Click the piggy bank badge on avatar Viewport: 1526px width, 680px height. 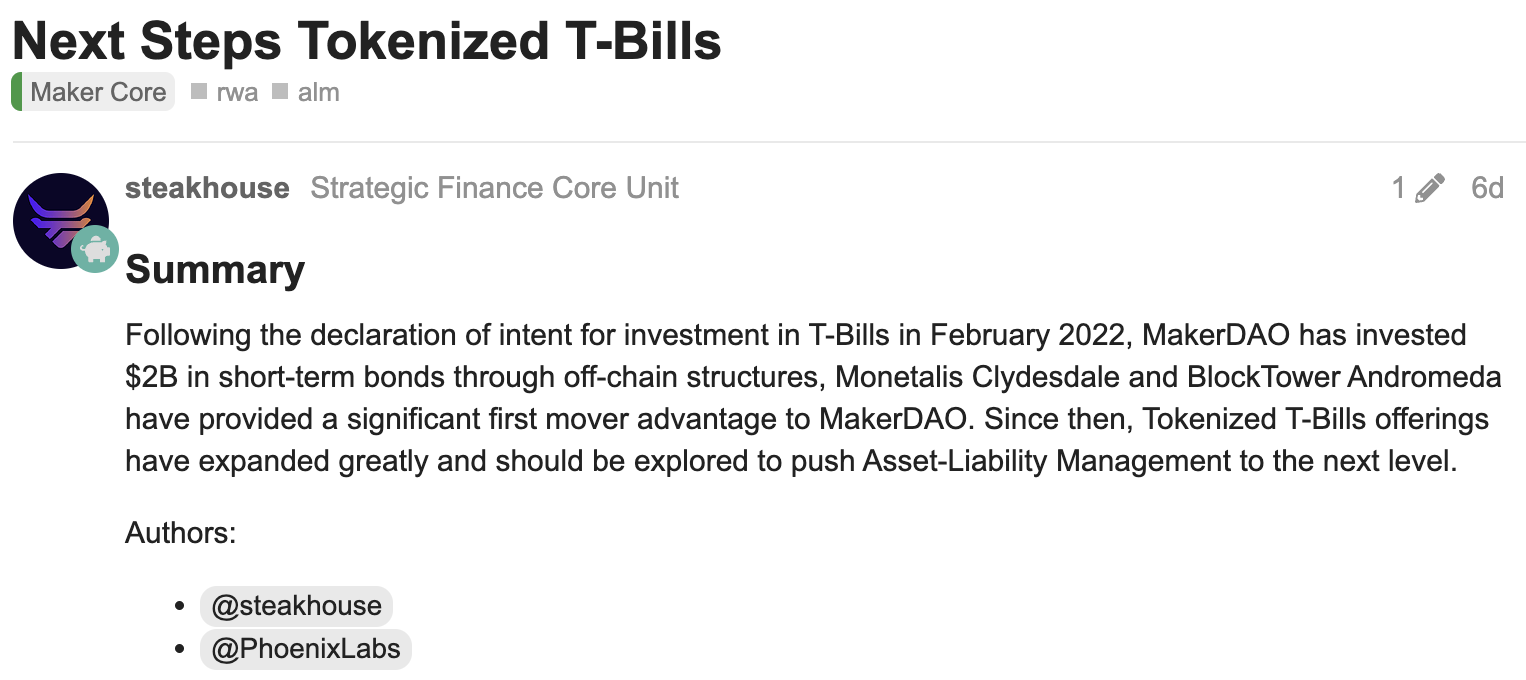coord(95,249)
